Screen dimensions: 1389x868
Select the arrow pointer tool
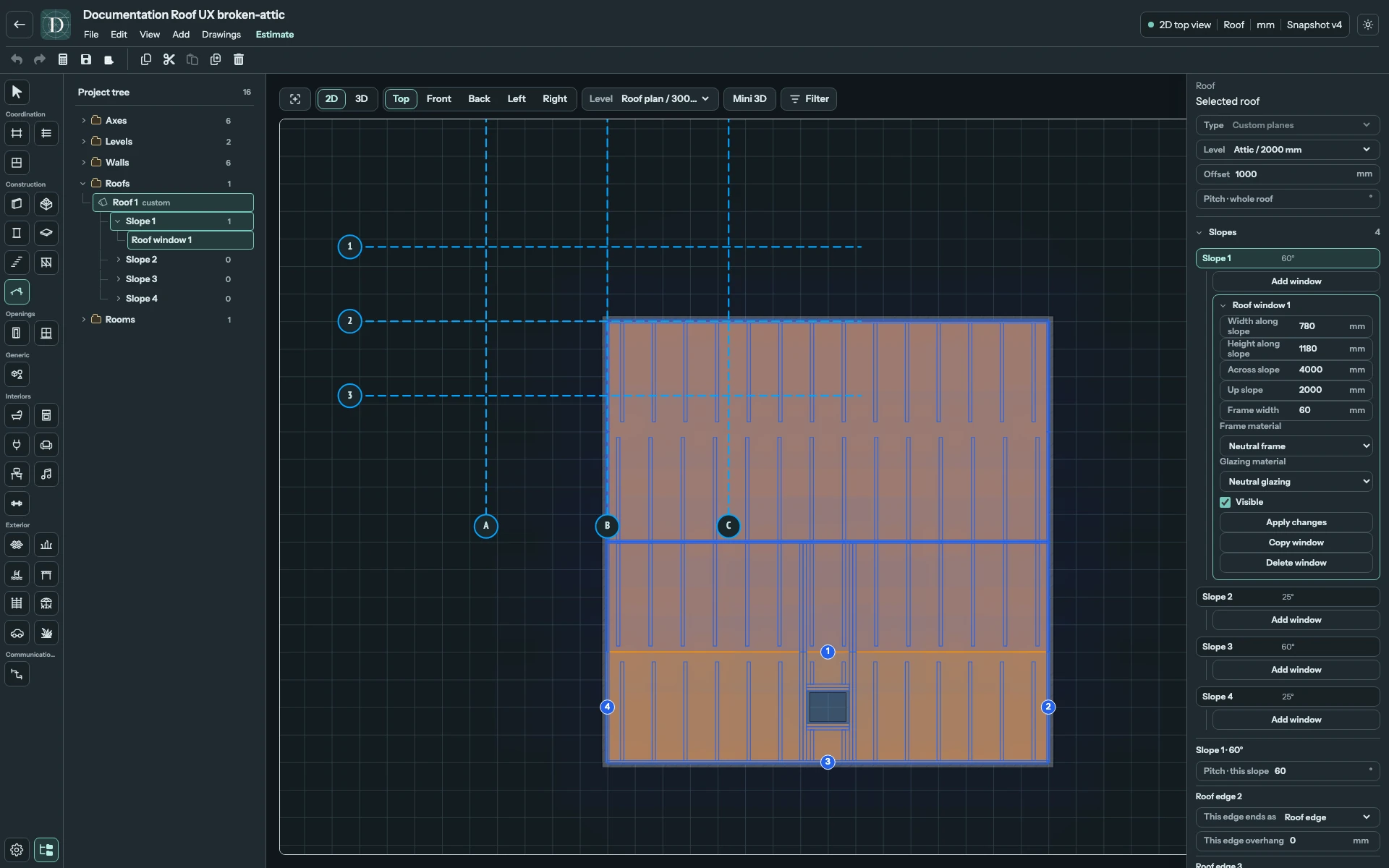coord(17,92)
